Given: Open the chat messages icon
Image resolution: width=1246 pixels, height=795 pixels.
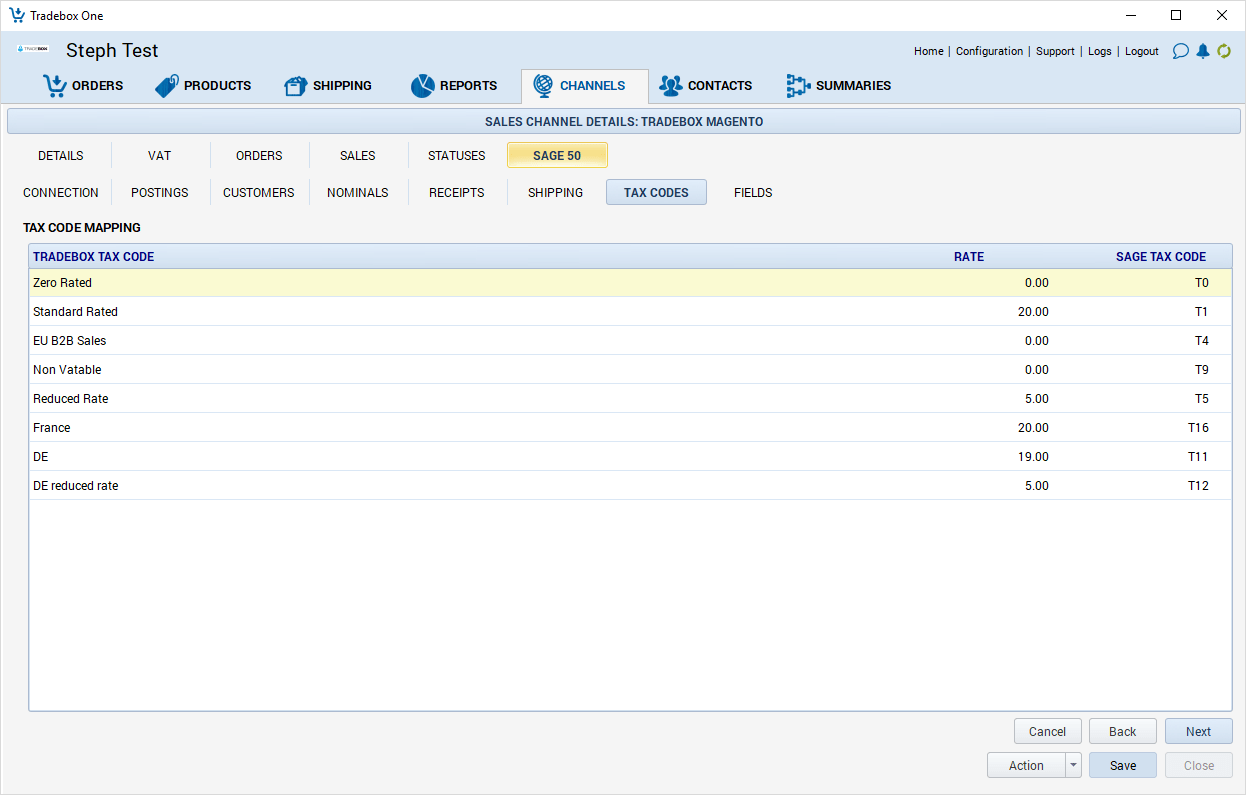Looking at the screenshot, I should point(1181,51).
